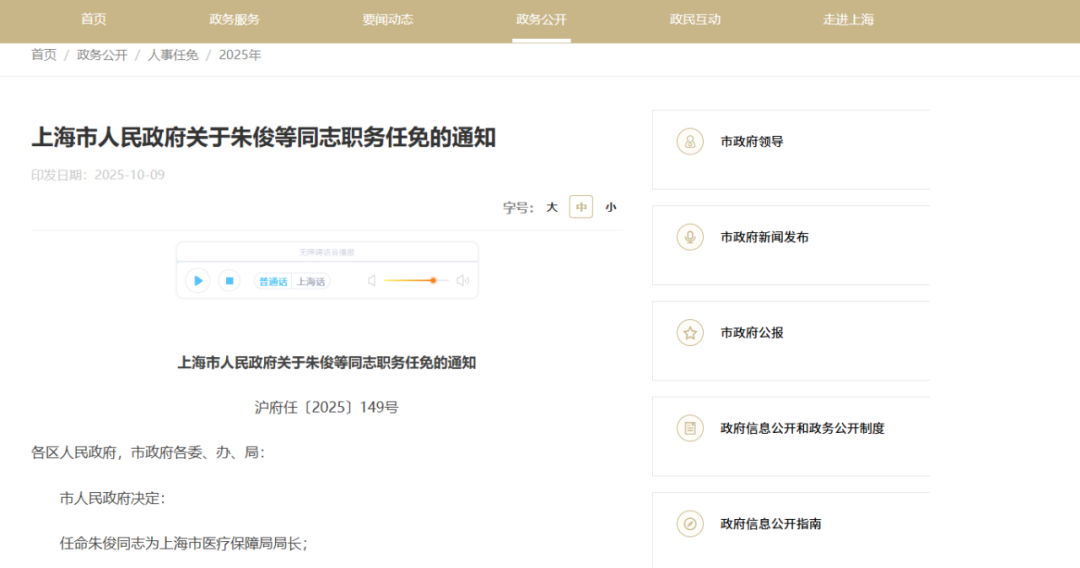The image size is (1080, 568).
Task: Click the line 市人民政府决定
Action: coord(113,498)
